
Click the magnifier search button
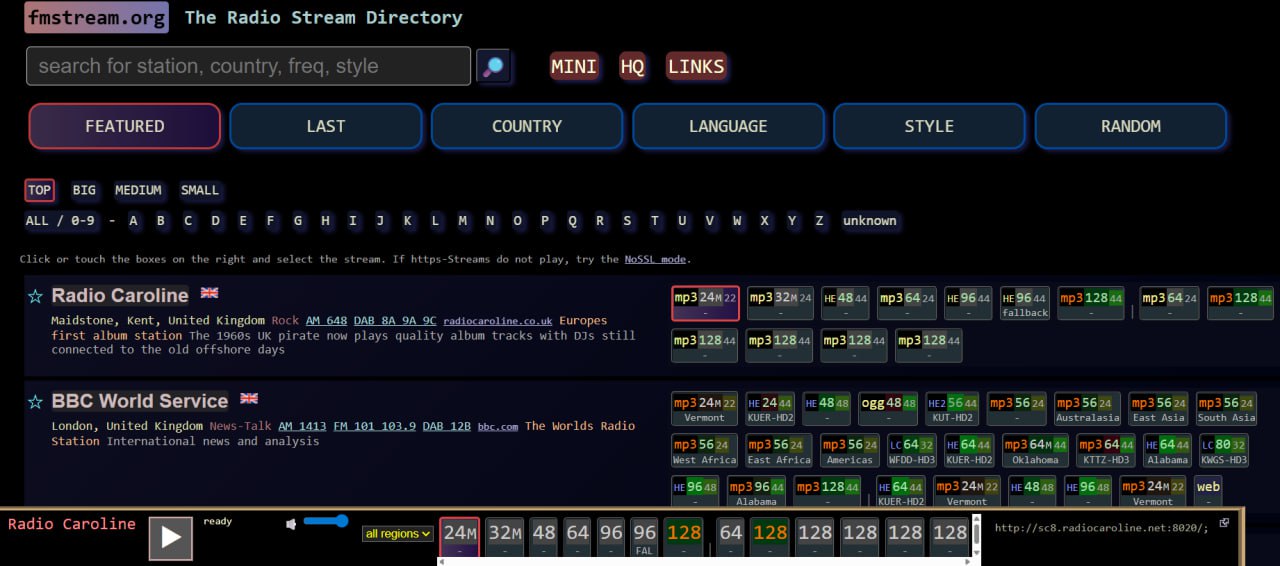(493, 67)
